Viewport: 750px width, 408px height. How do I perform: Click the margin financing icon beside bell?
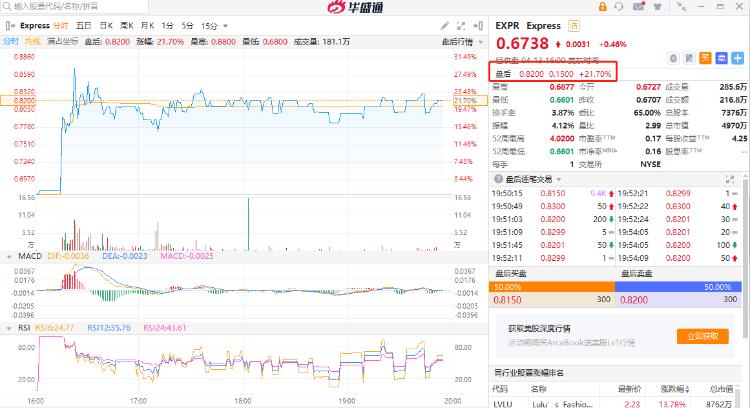(x=689, y=58)
